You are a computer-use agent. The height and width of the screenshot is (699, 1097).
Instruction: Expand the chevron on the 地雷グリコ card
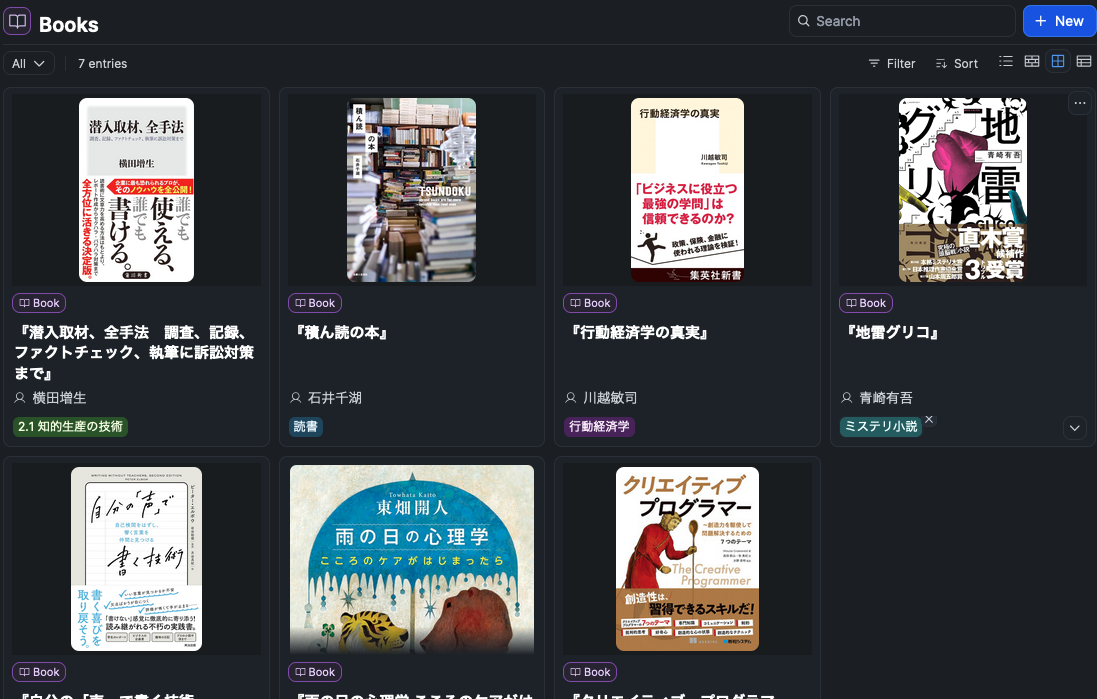[1074, 427]
